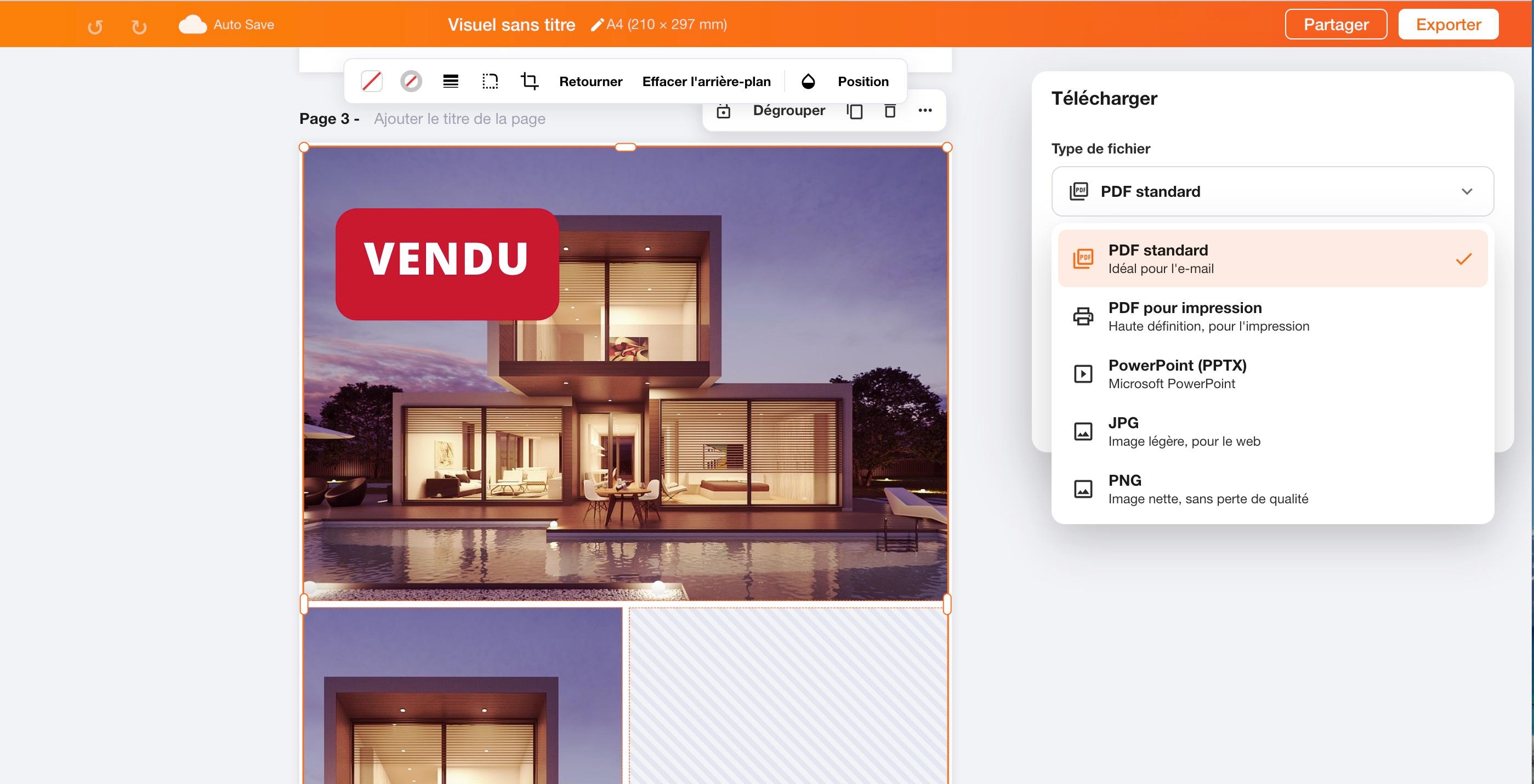Click the Partager button
1534x784 pixels.
coord(1336,25)
